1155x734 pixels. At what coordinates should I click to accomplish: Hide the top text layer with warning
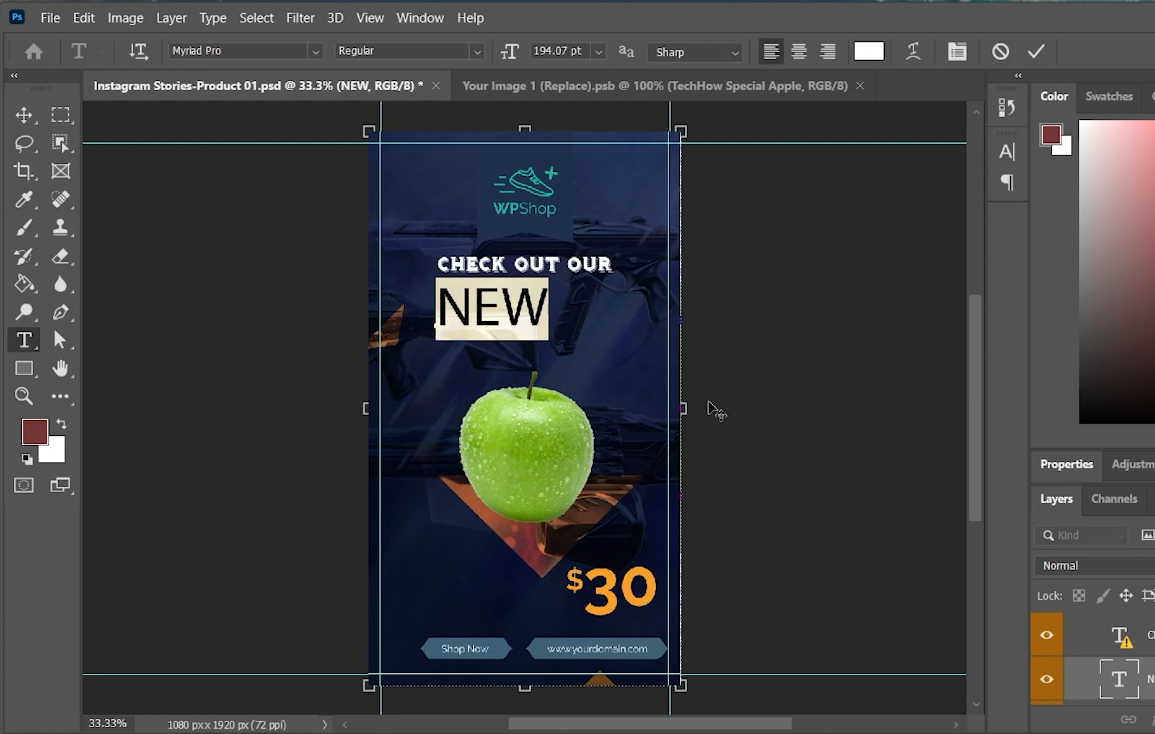pyautogui.click(x=1047, y=635)
